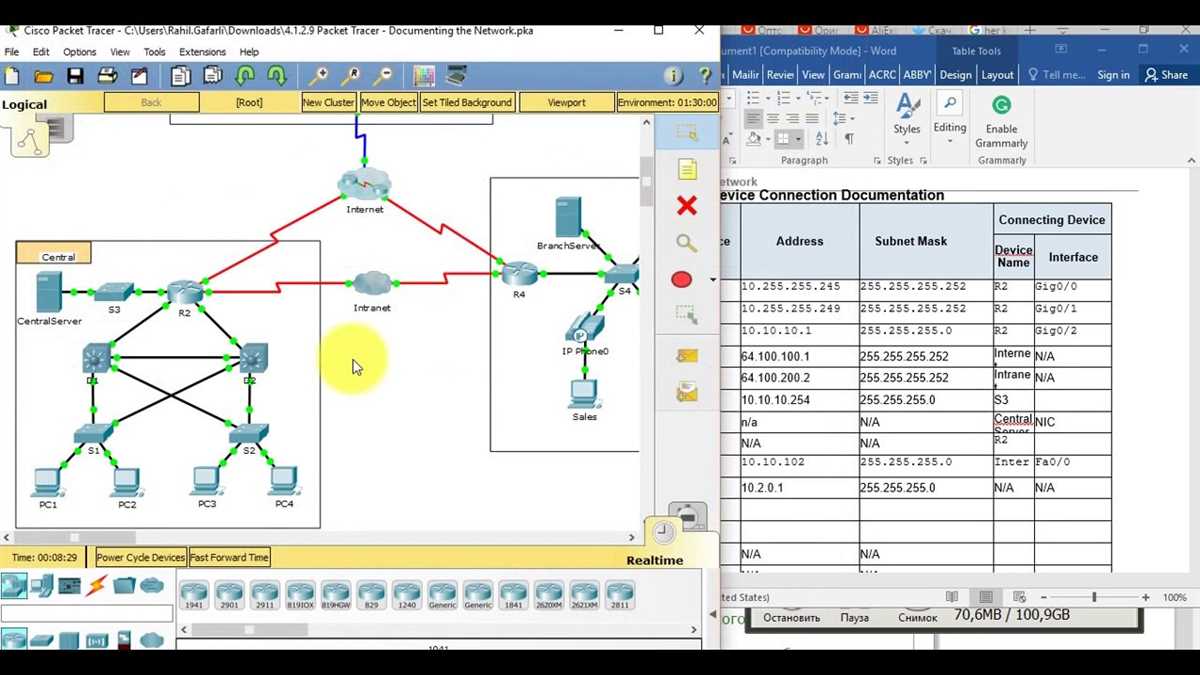Select the End Devices category icon
The height and width of the screenshot is (675, 1200).
click(41, 586)
